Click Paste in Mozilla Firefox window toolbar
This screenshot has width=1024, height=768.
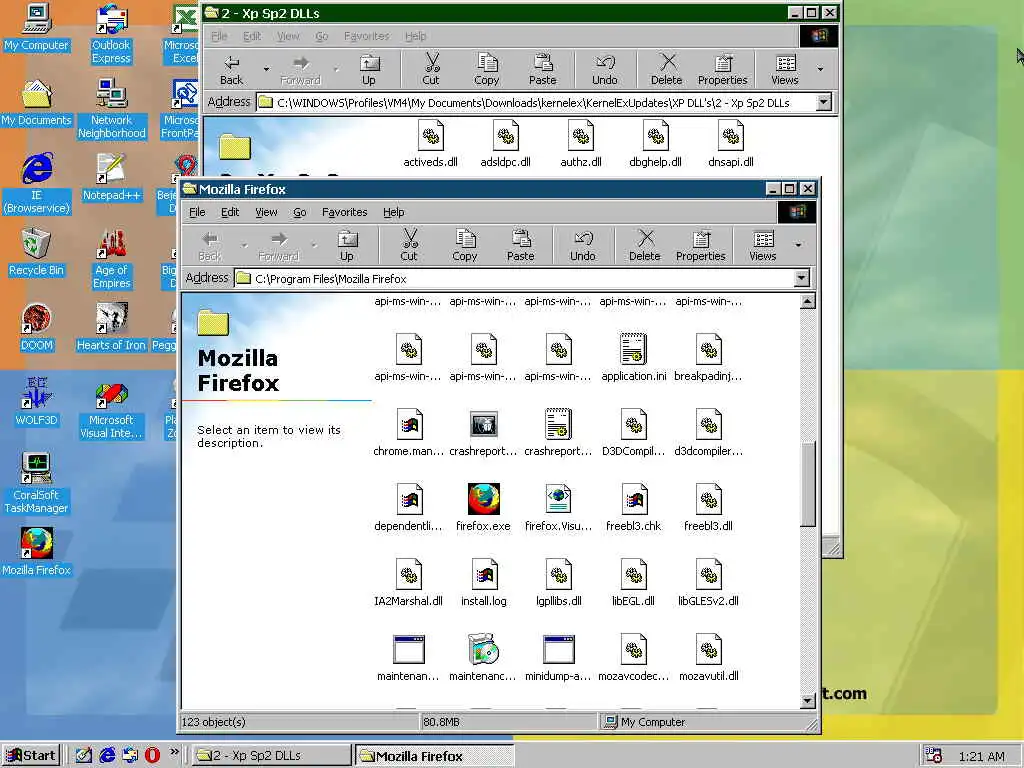pos(520,245)
